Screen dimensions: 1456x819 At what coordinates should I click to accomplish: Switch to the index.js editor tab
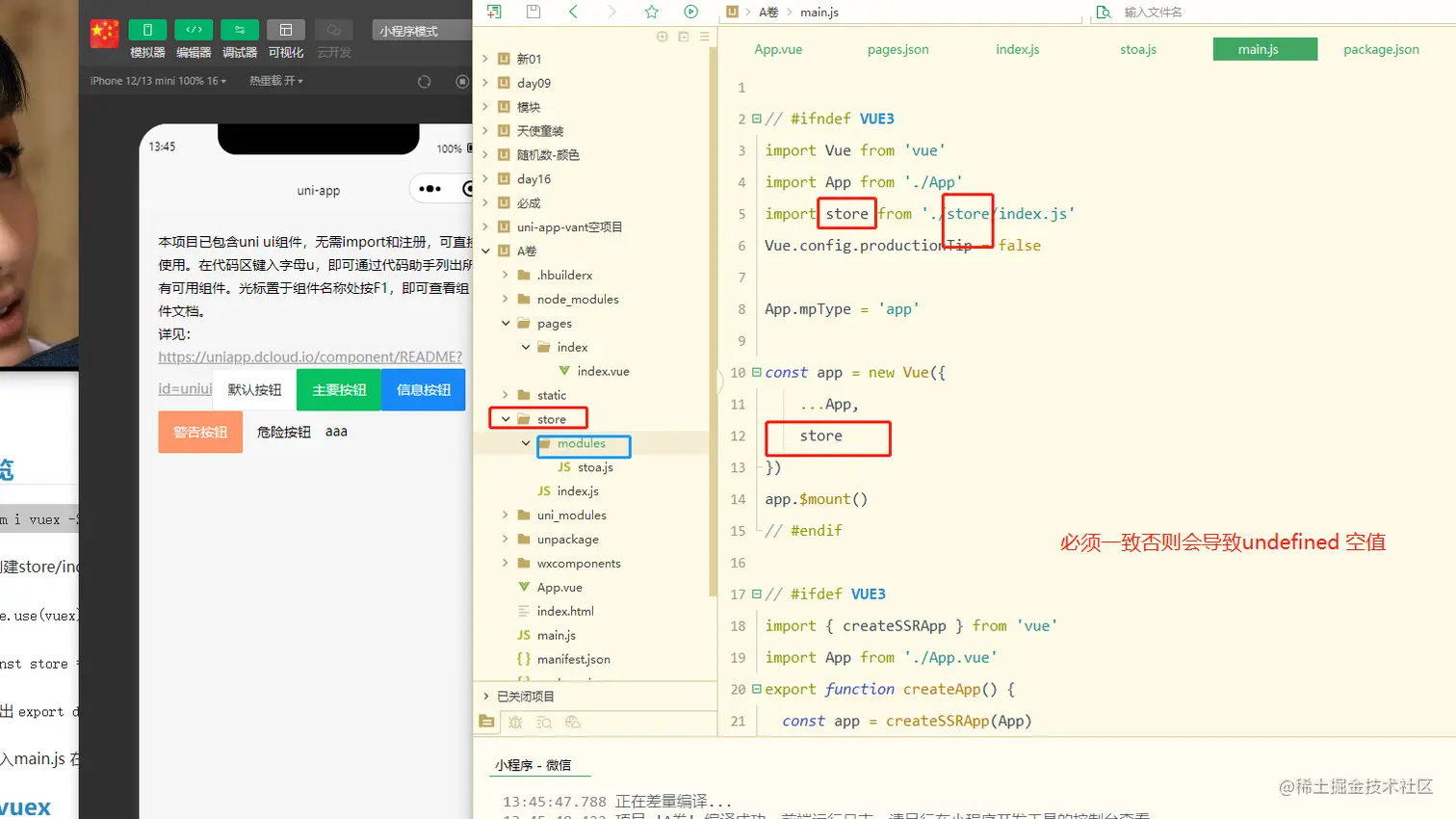[x=1018, y=49]
